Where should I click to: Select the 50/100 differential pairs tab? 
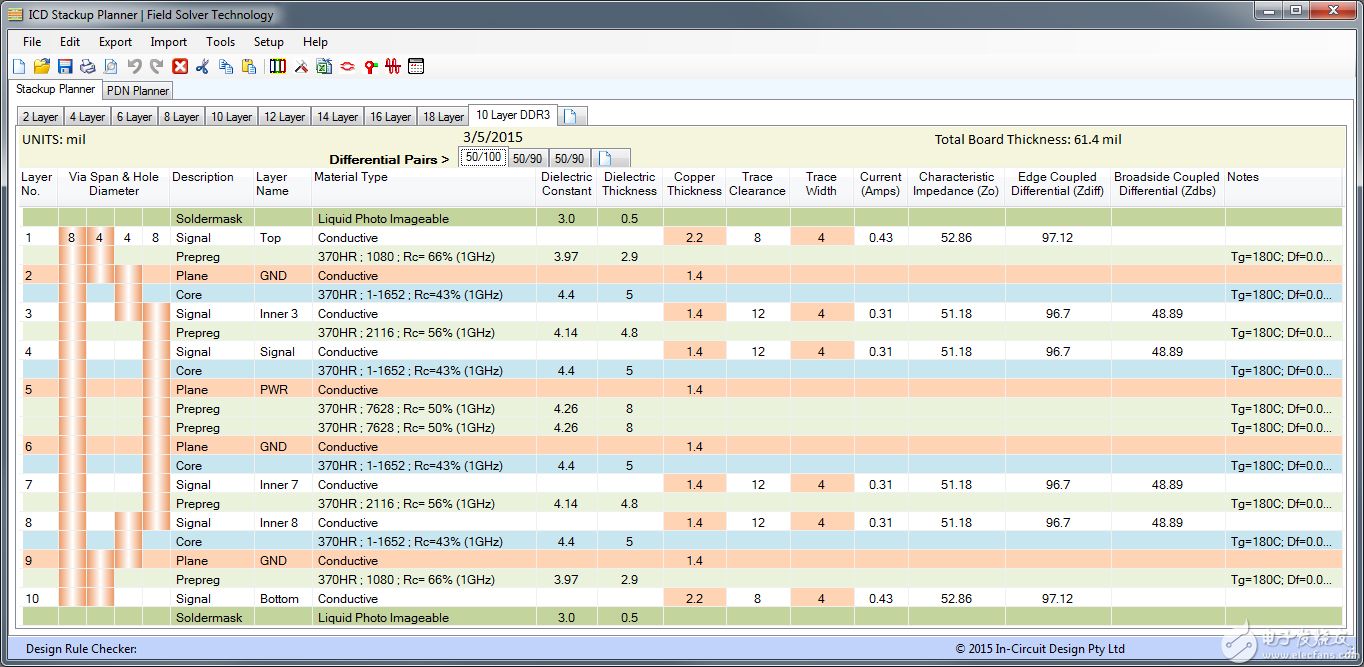(x=484, y=157)
